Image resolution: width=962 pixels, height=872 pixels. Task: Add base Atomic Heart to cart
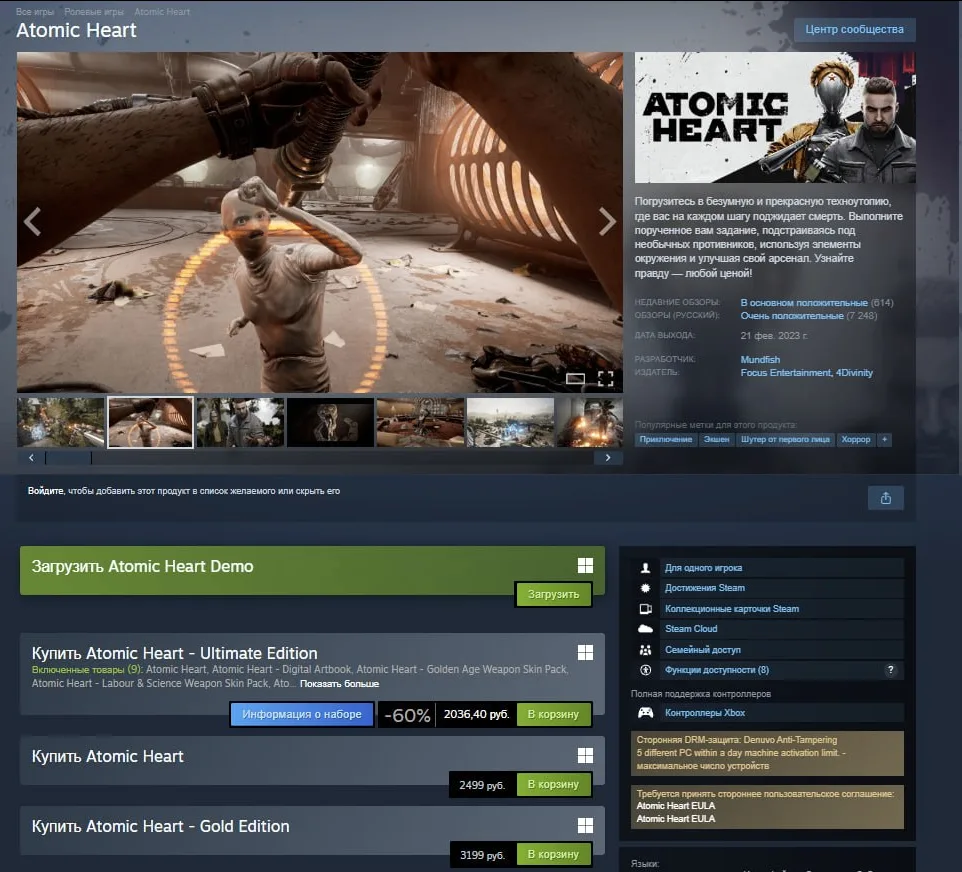[x=553, y=784]
